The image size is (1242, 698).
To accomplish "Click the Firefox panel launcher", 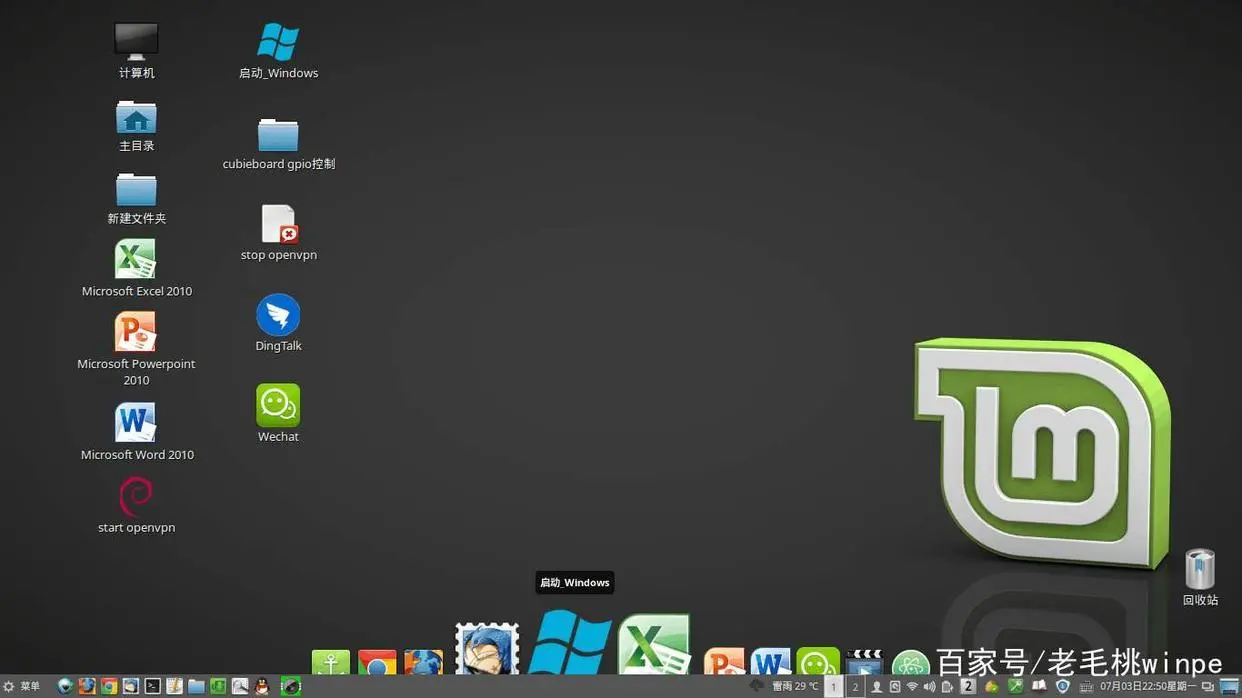I will tap(87, 686).
